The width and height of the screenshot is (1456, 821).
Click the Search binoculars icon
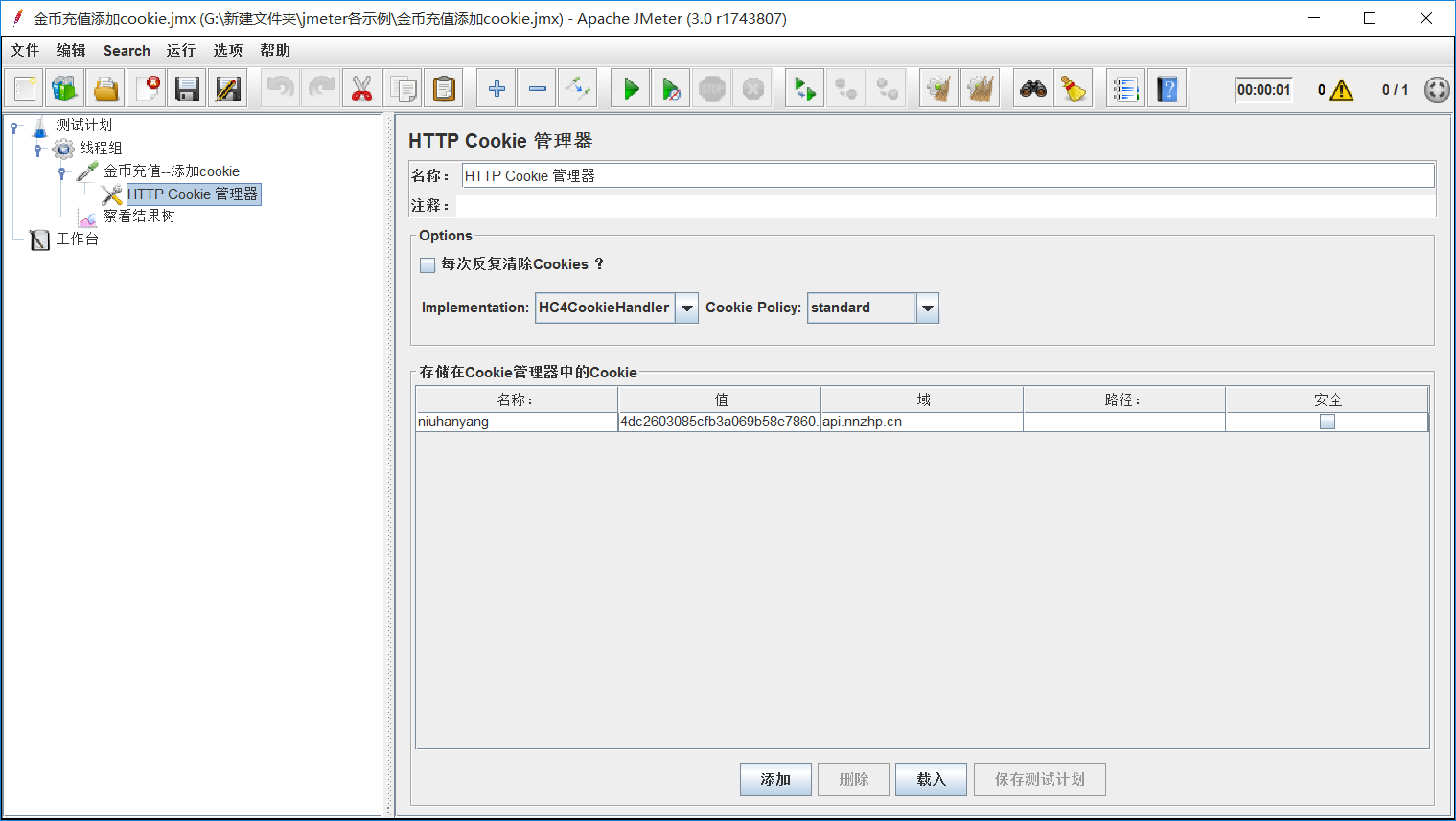(x=1033, y=89)
